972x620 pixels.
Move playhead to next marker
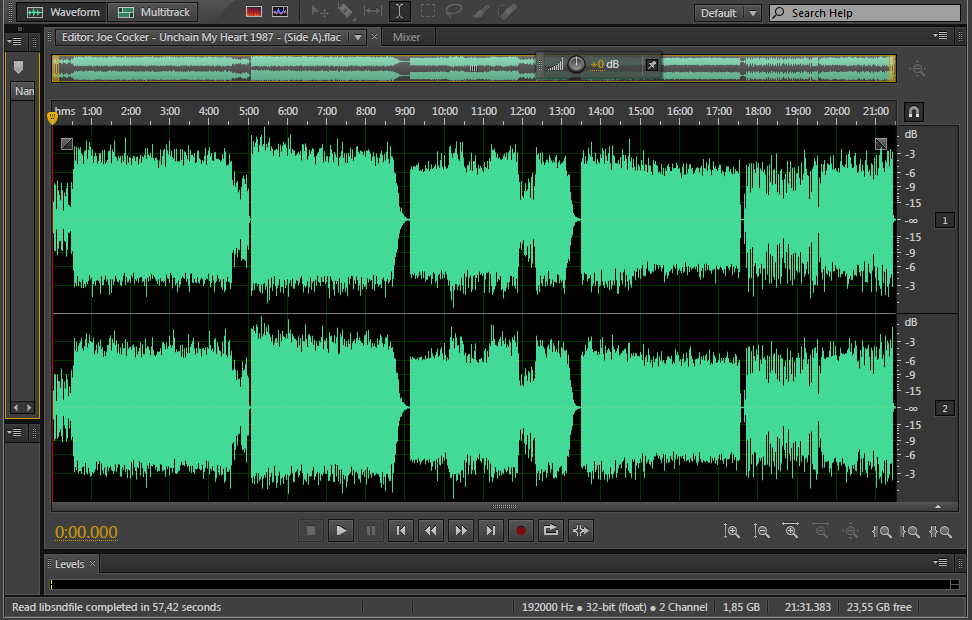coord(490,531)
